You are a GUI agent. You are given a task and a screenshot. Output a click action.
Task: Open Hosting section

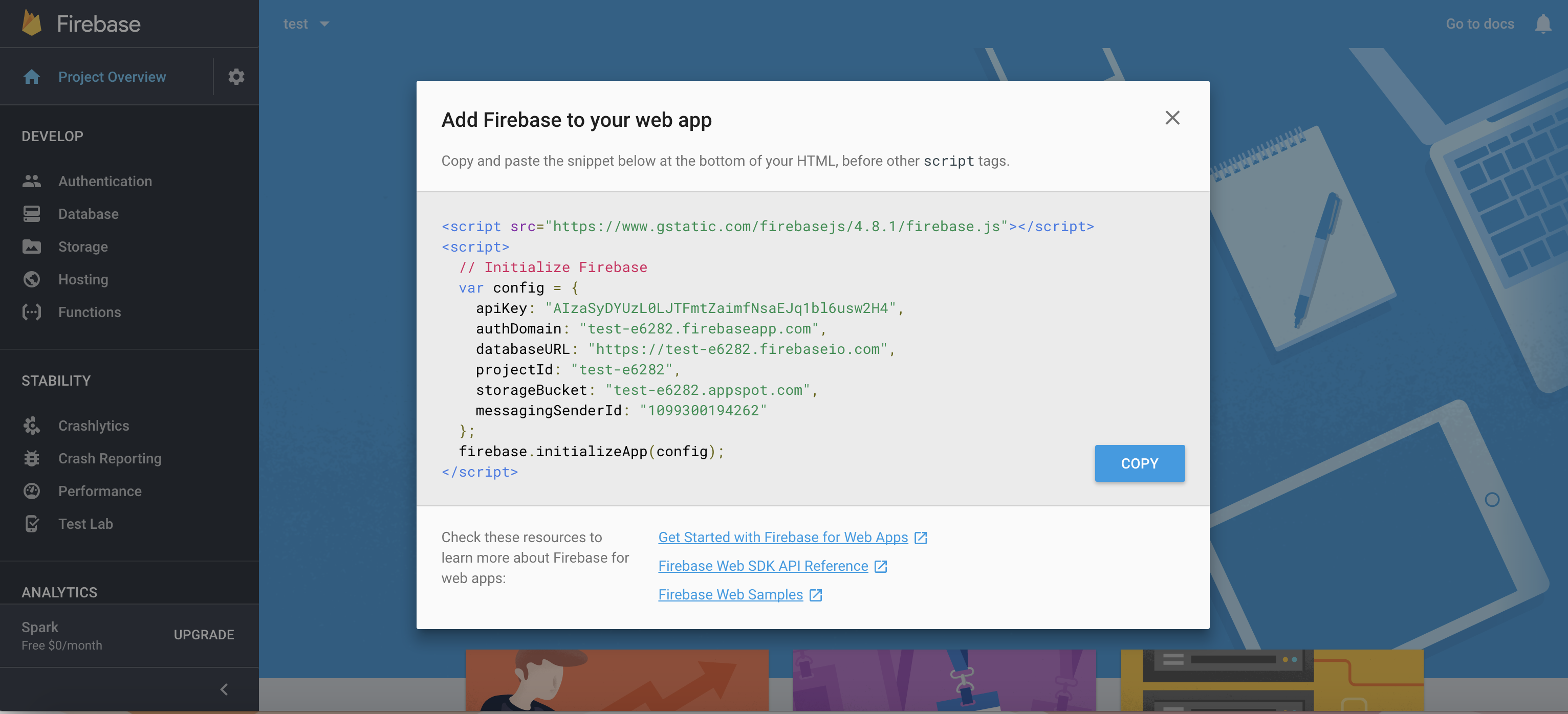(x=83, y=279)
